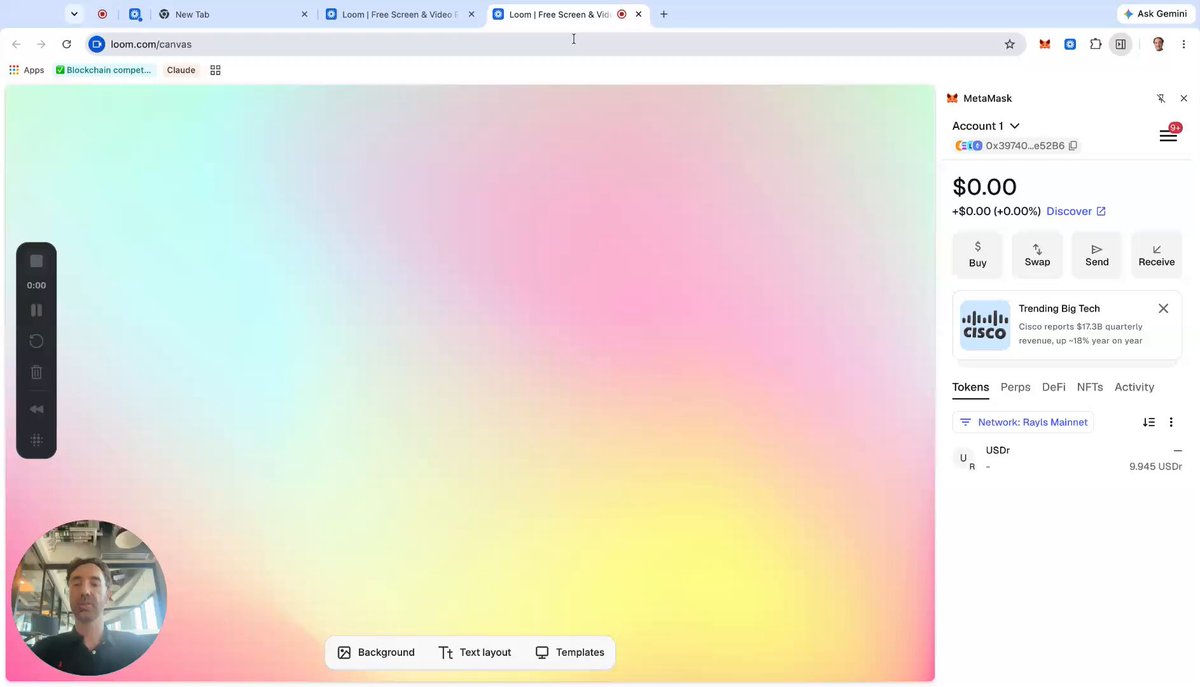This screenshot has width=1200, height=687.
Task: Switch to the NFTs tab
Action: pyautogui.click(x=1090, y=387)
